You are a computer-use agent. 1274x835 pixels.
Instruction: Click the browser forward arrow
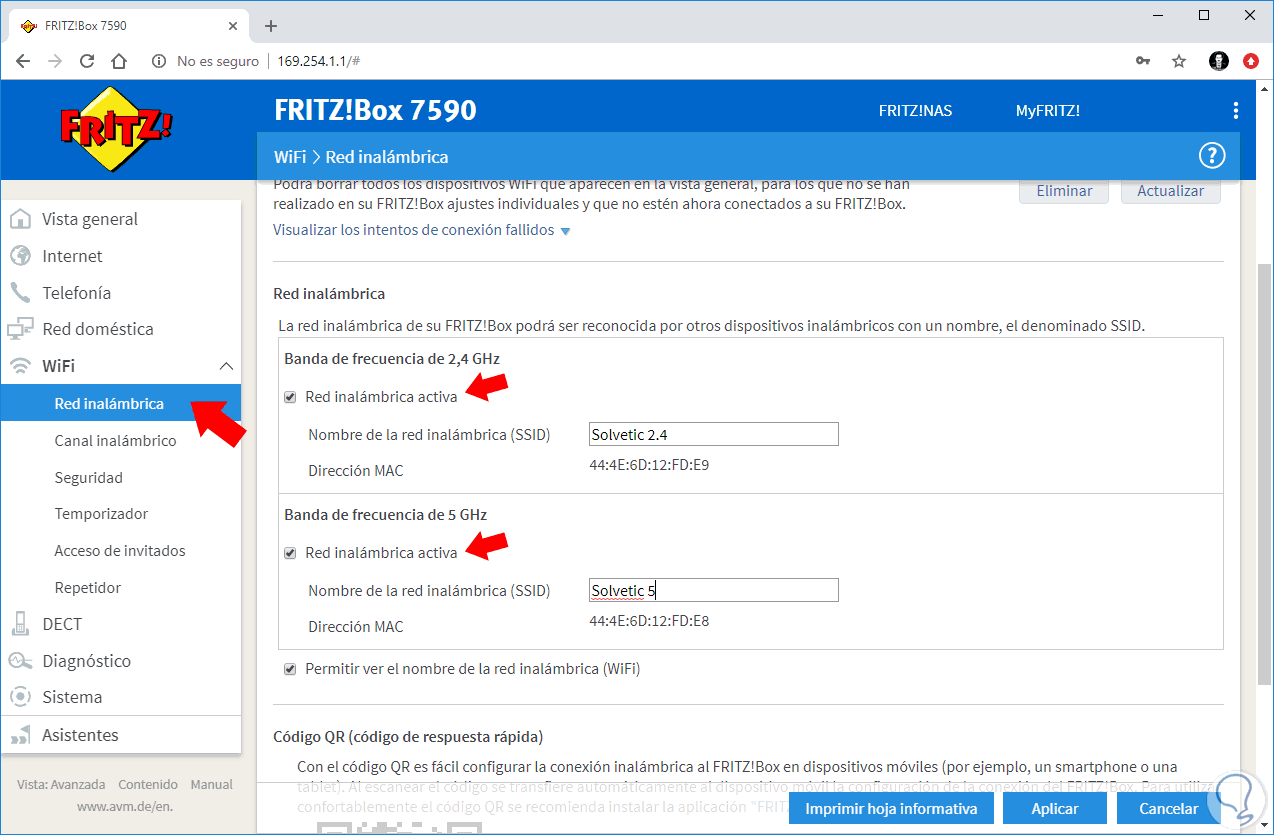click(x=55, y=61)
